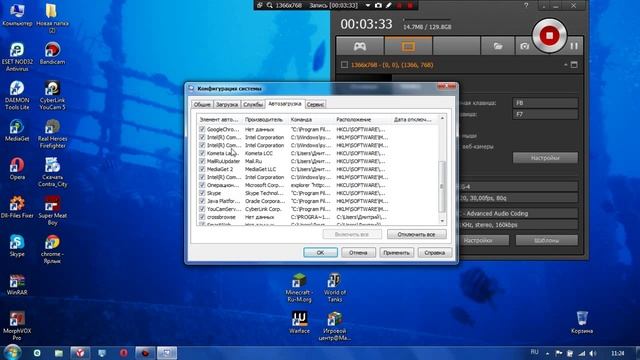Screen dimensions: 640x360
Task: Uncheck Skype startup item checkbox in list
Action: point(202,193)
